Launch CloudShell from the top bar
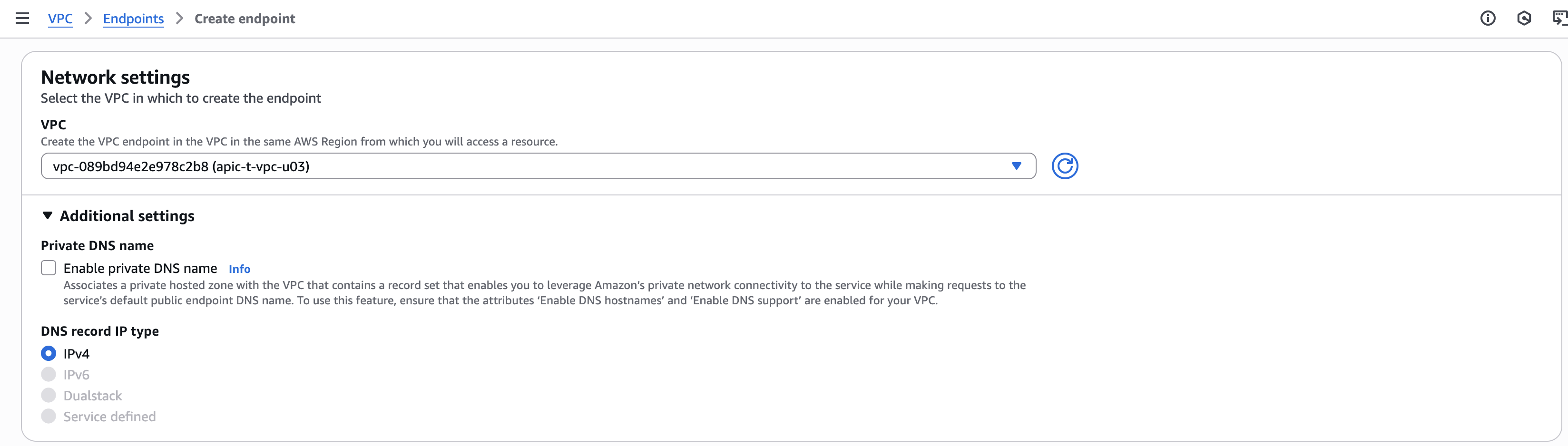This screenshot has height=446, width=1568. pyautogui.click(x=1559, y=18)
